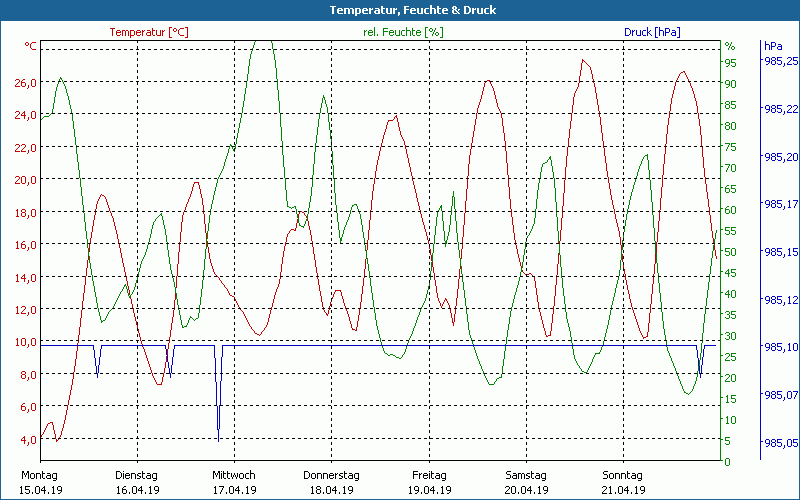Click the deepest blue pressure dip on Mittwoch

pos(218,436)
